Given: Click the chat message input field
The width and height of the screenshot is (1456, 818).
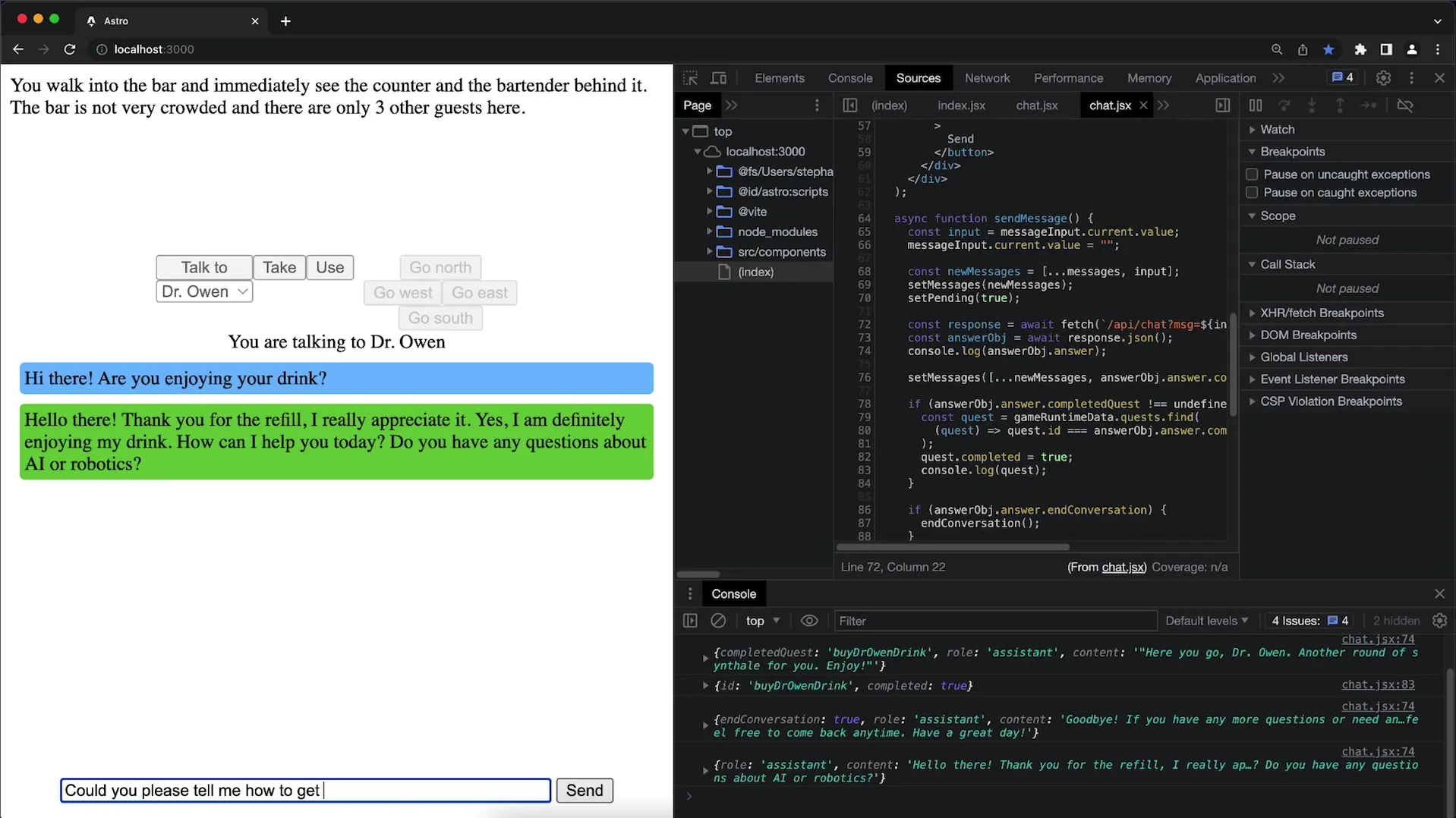Looking at the screenshot, I should pyautogui.click(x=305, y=791).
